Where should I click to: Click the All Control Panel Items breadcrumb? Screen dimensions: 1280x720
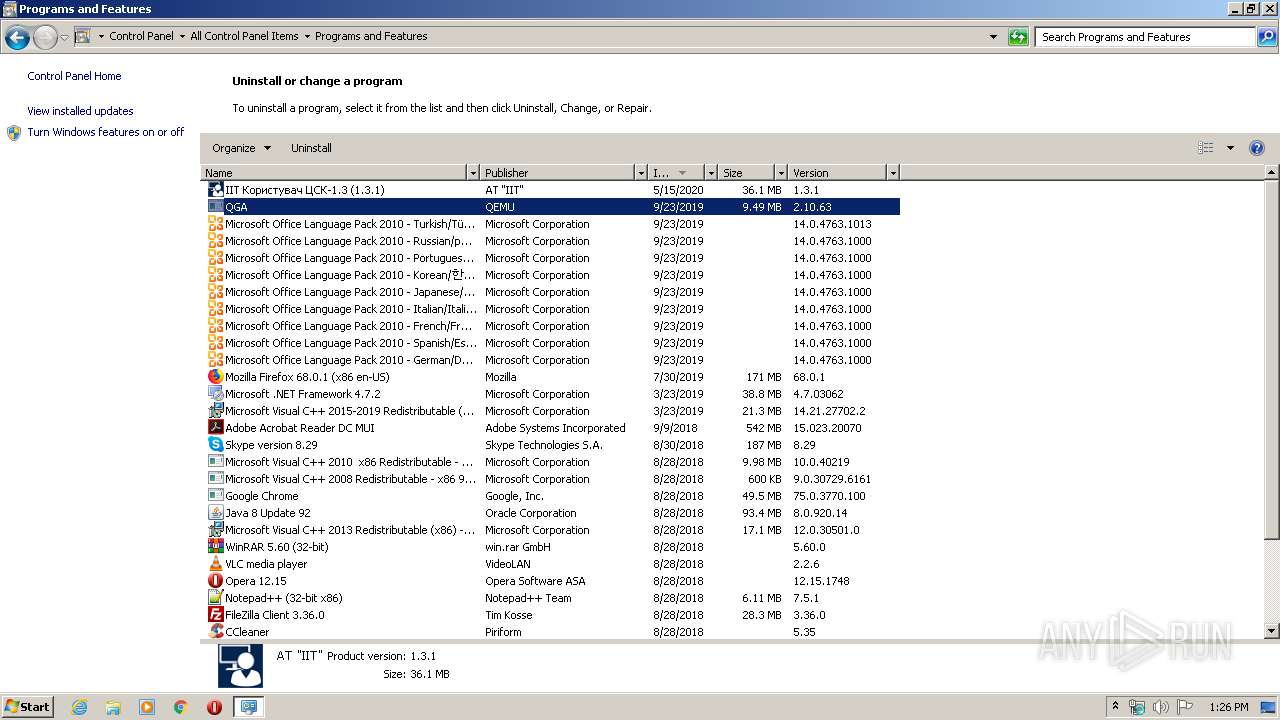(x=244, y=36)
